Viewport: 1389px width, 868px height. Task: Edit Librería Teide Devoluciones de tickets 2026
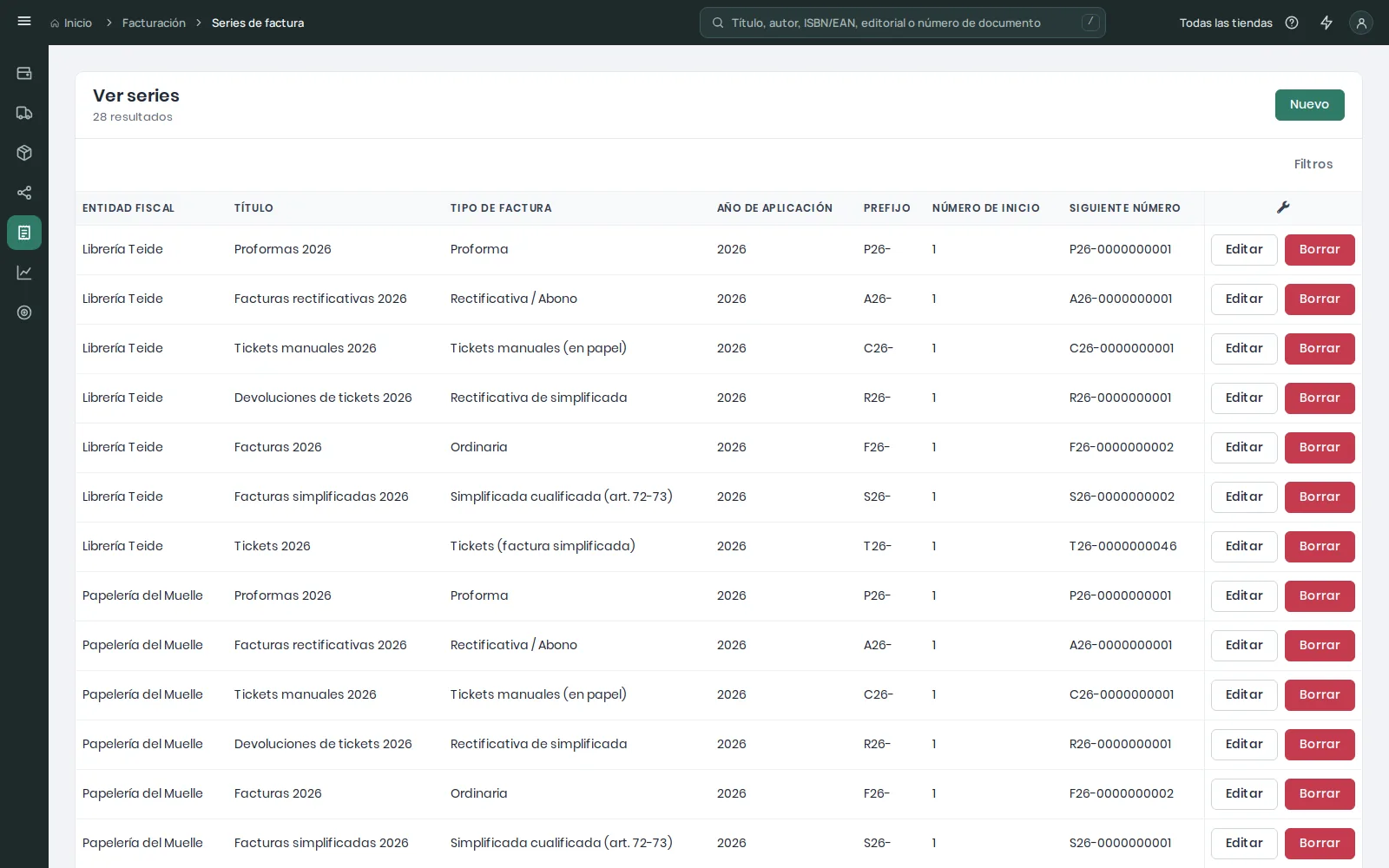point(1244,398)
